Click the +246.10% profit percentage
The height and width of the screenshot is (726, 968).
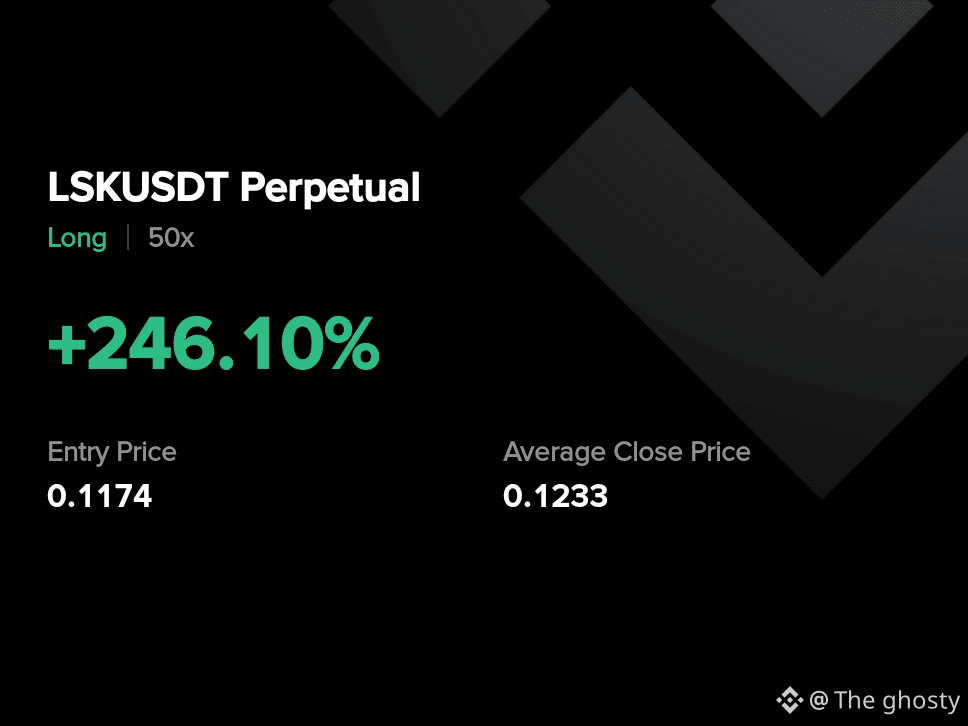(214, 343)
